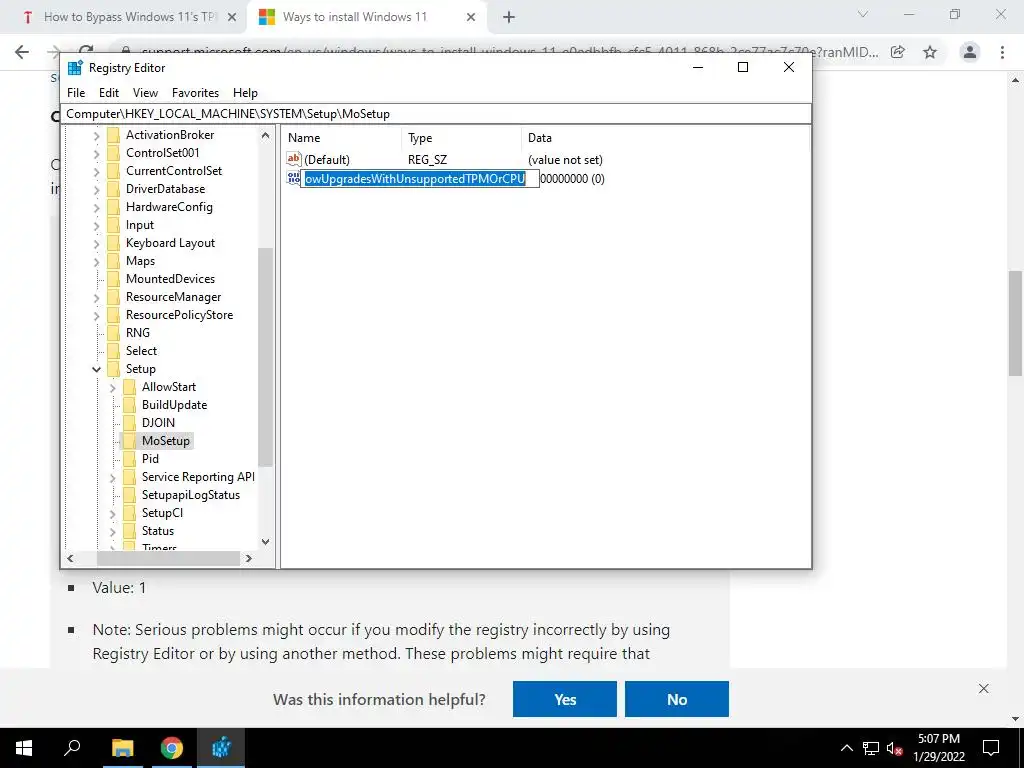
Task: Expand the ControlSet001 key
Action: point(97,153)
